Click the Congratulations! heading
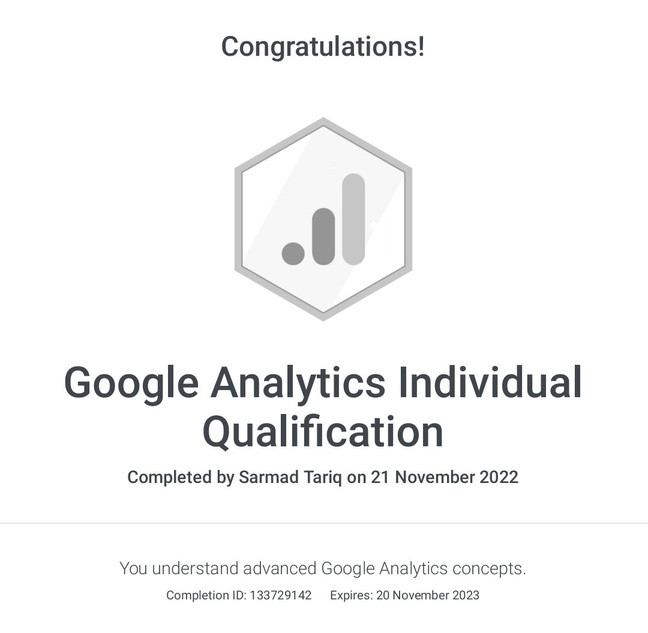The height and width of the screenshot is (633, 648). coord(323,46)
